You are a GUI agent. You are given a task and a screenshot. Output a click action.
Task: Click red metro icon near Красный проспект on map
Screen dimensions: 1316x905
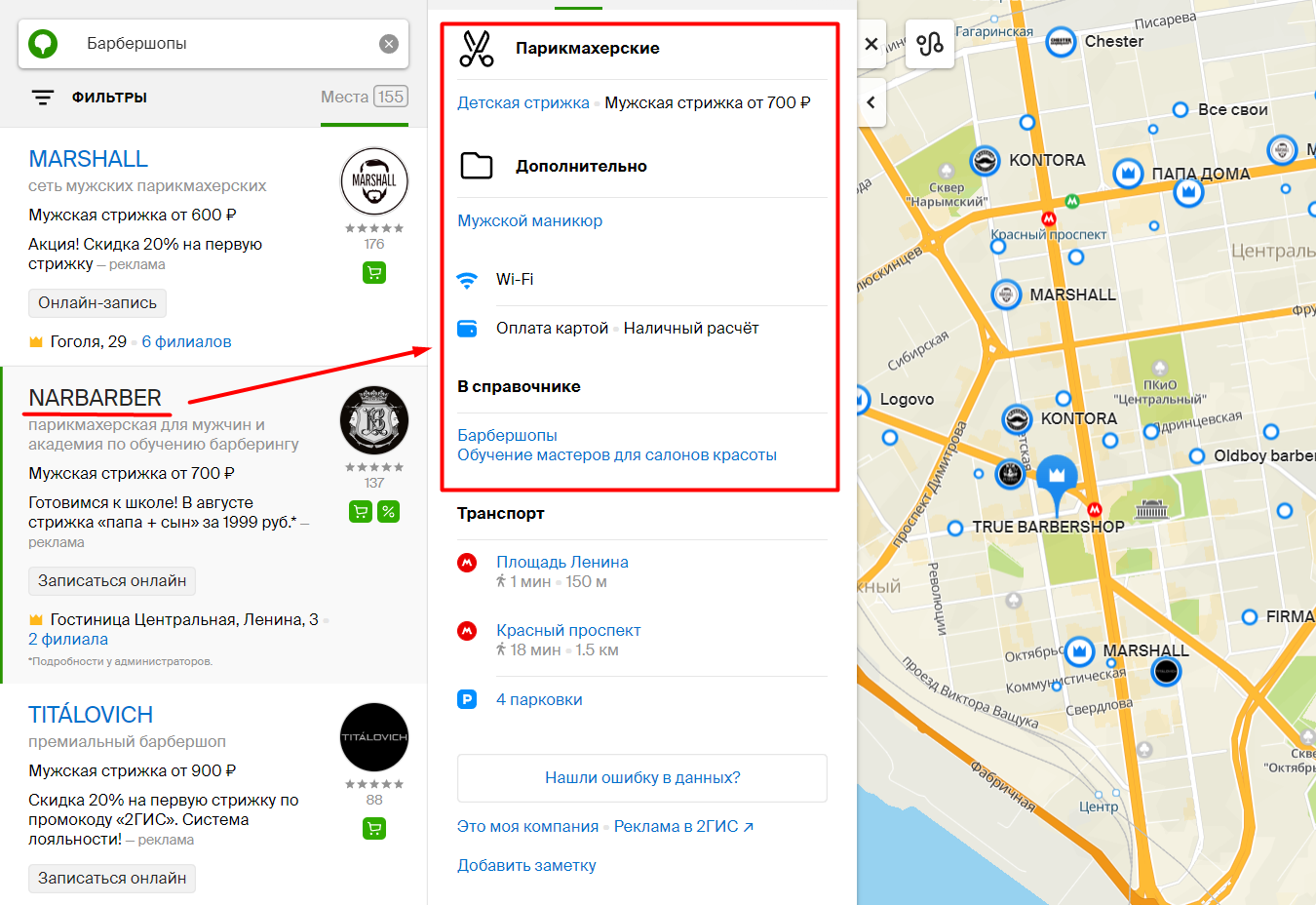click(x=1049, y=218)
